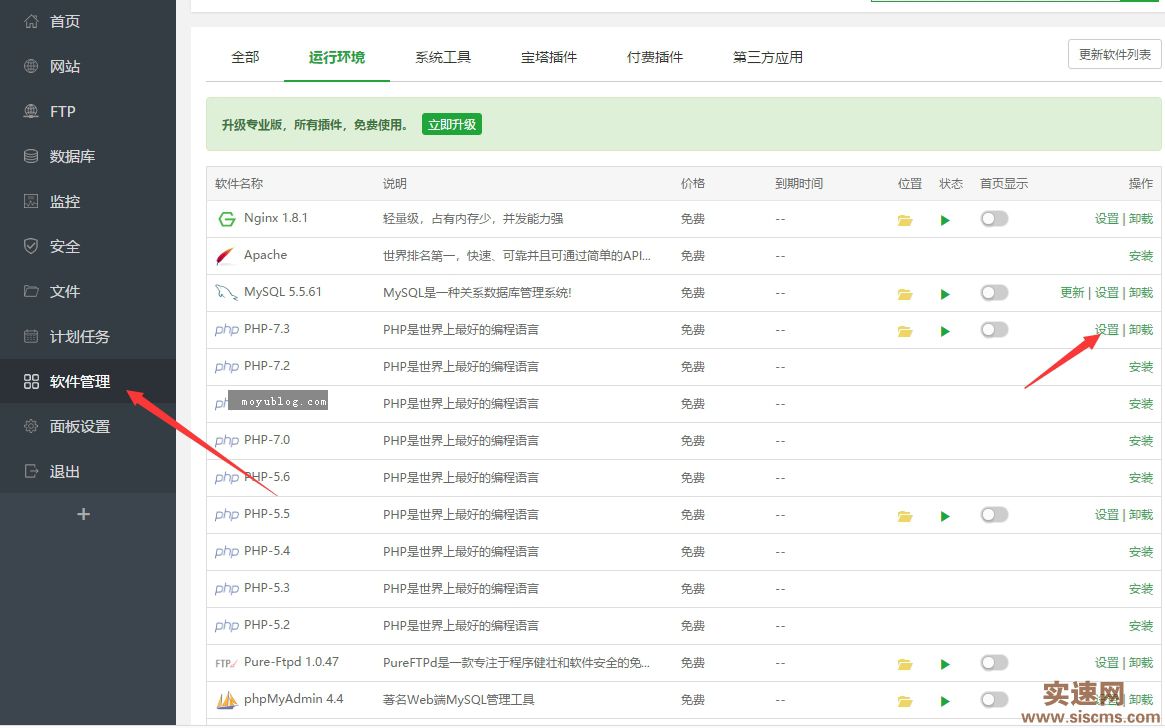This screenshot has width=1165, height=728.
Task: Switch to the 宝塔插件 tab
Action: (549, 57)
